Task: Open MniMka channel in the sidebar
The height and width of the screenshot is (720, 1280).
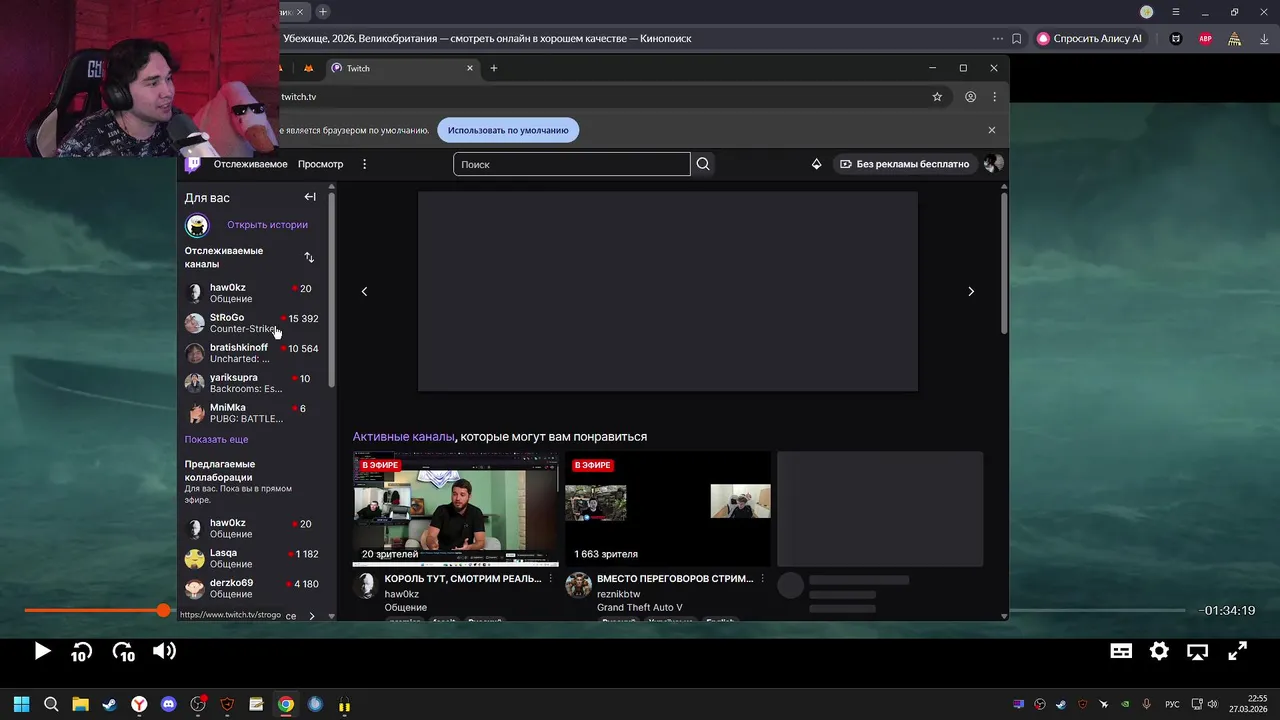Action: [252, 413]
